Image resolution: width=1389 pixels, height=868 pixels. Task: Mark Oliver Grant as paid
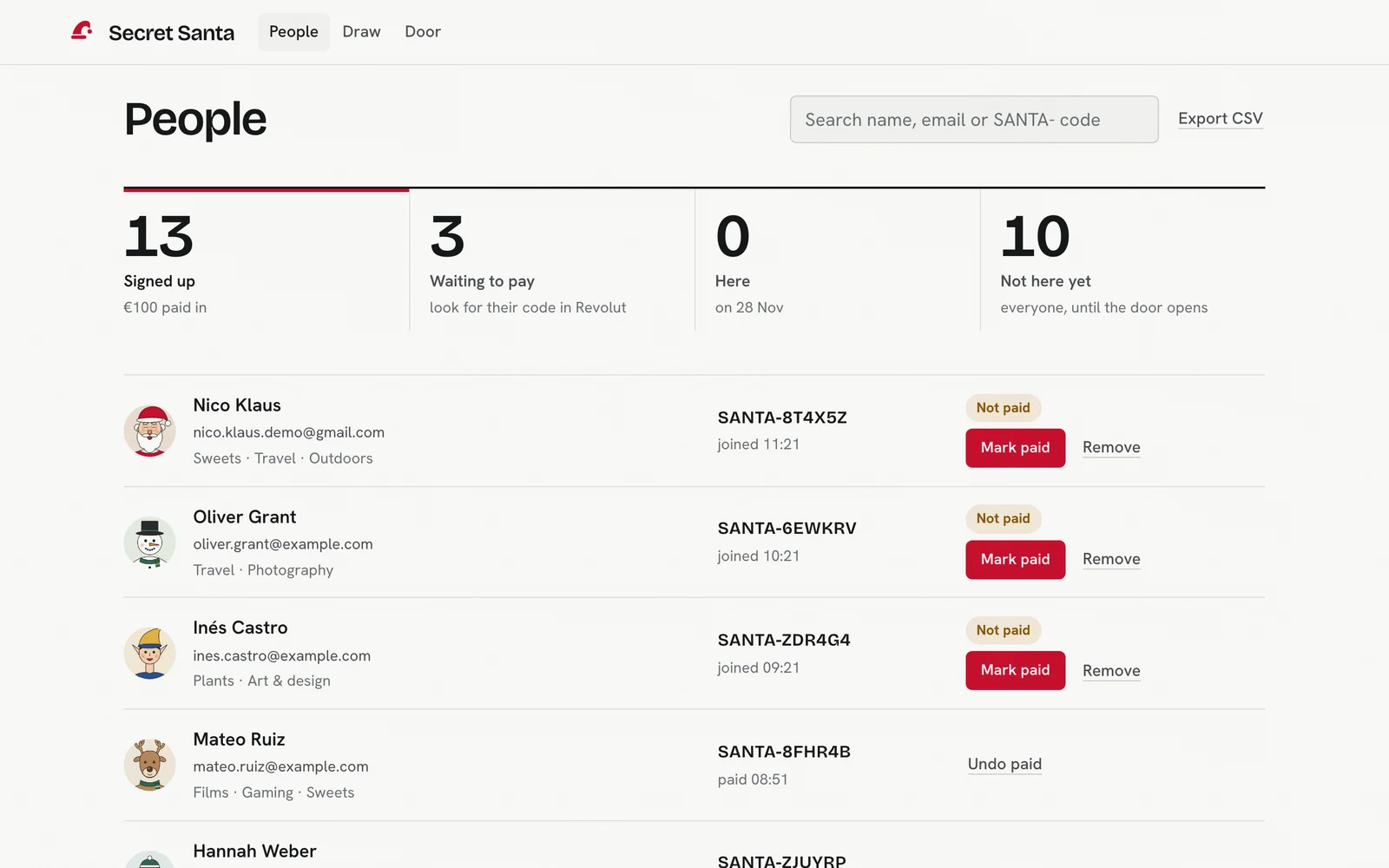click(1015, 560)
